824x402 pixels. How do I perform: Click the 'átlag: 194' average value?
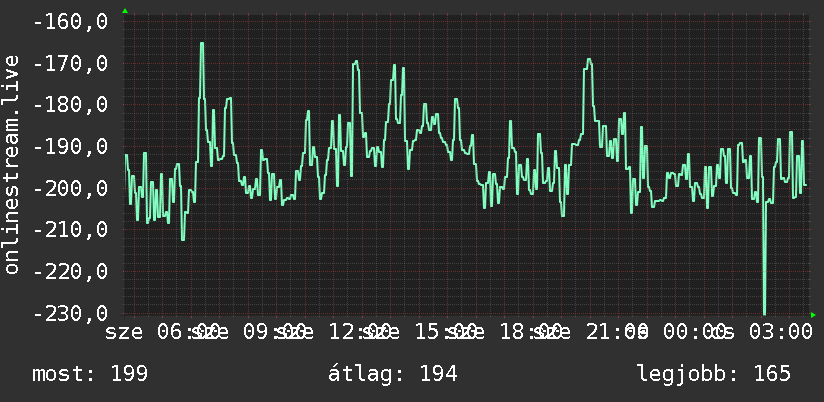coord(393,374)
